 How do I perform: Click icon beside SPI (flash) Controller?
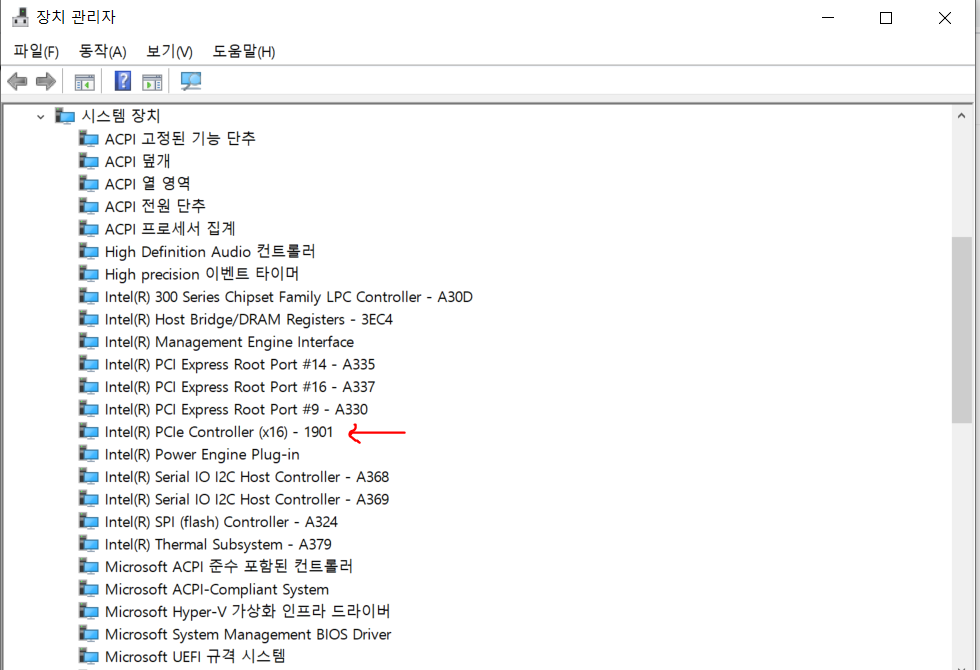click(x=89, y=521)
